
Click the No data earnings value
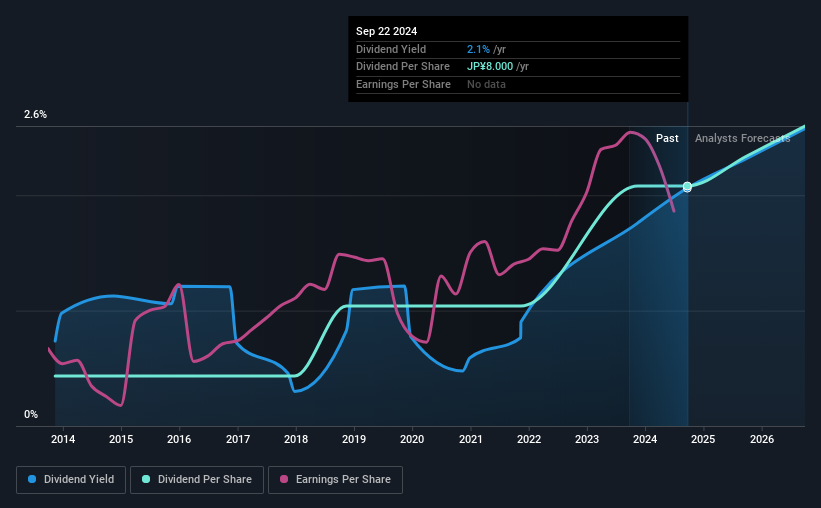[486, 84]
